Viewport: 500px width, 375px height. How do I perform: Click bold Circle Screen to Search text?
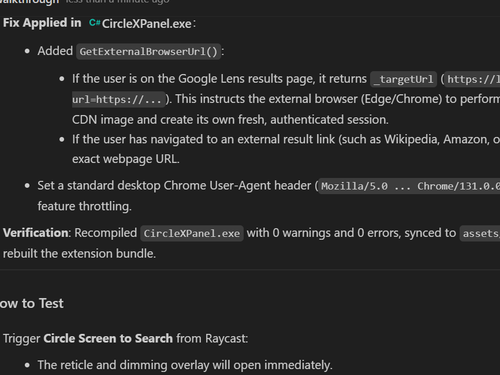[x=108, y=338]
